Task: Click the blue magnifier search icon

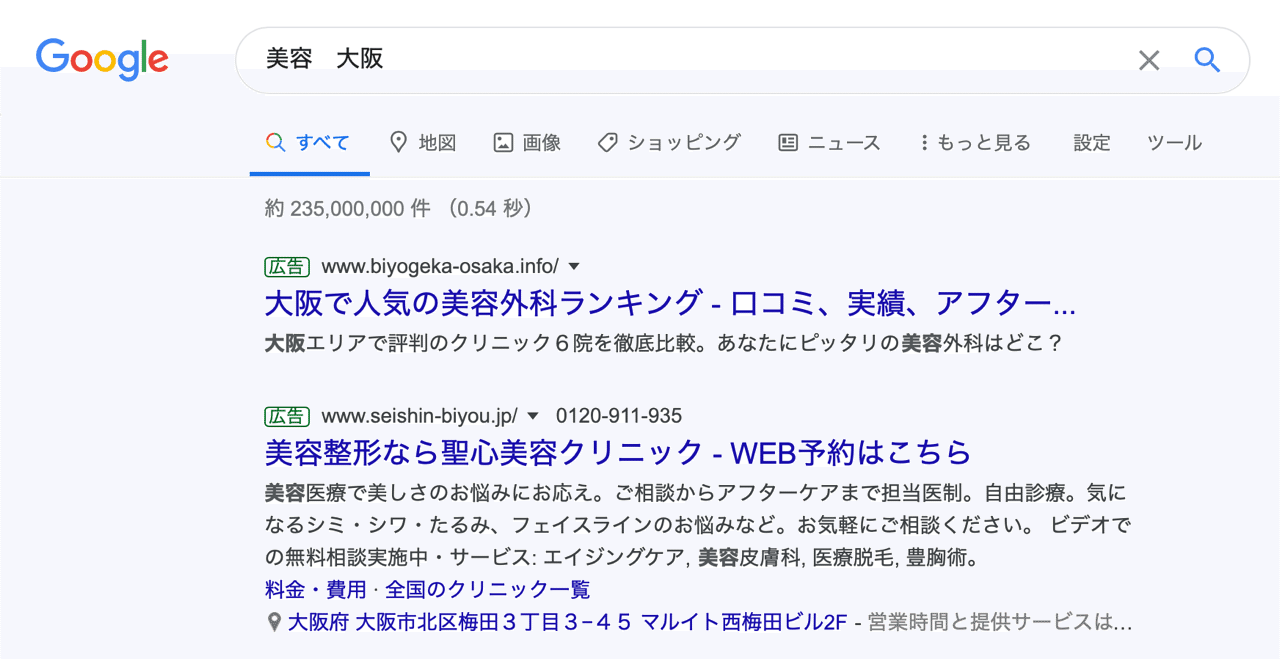Action: pos(1207,60)
